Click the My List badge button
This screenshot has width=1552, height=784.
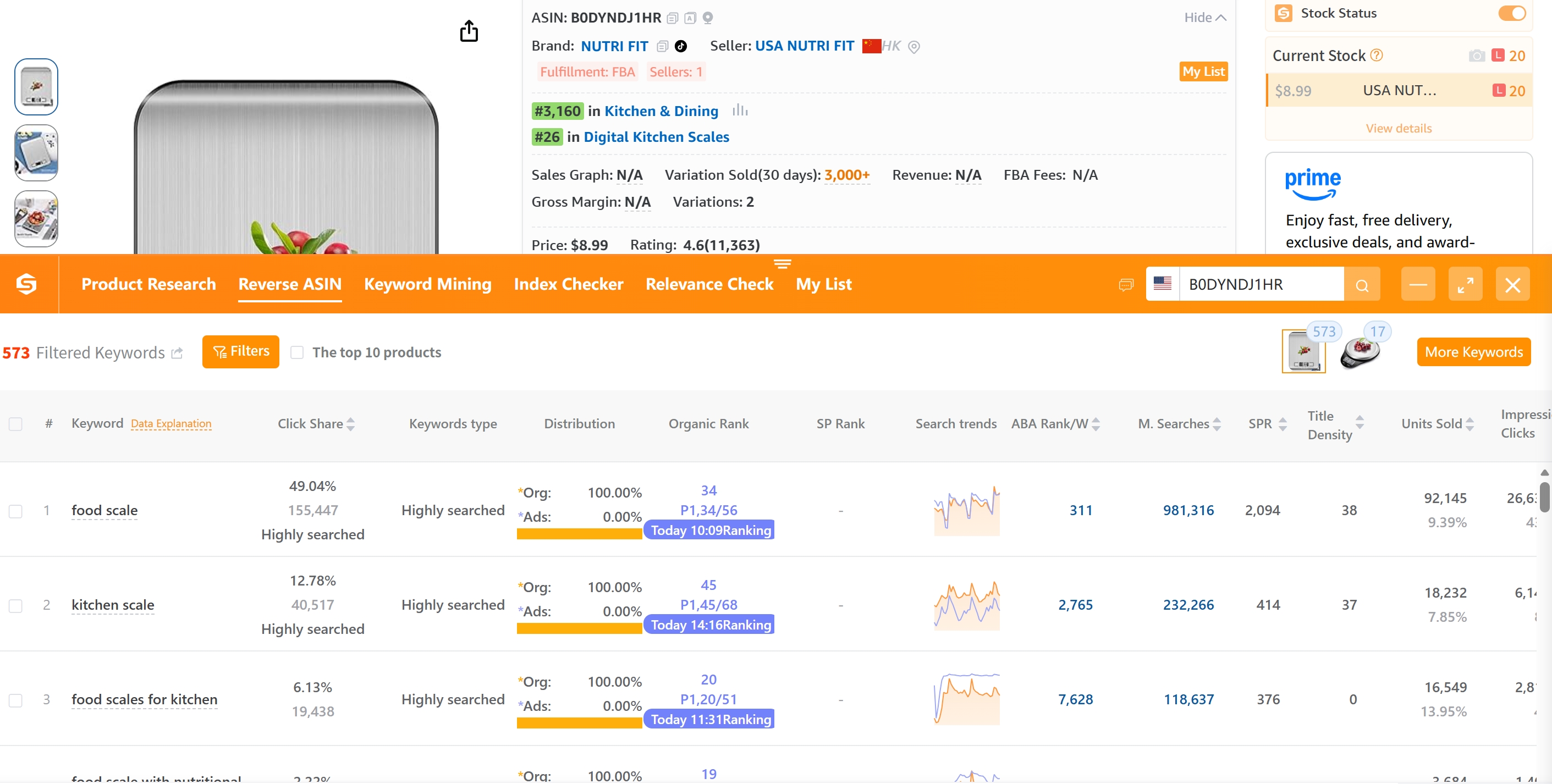tap(1203, 71)
